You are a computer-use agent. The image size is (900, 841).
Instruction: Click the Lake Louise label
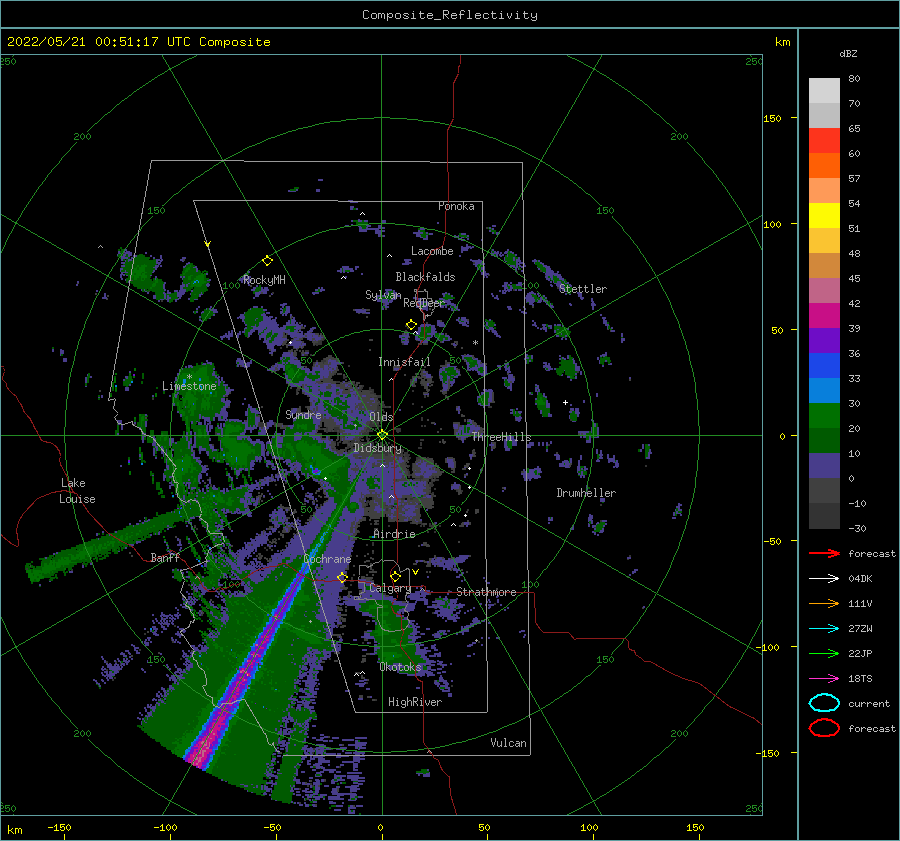[77, 491]
